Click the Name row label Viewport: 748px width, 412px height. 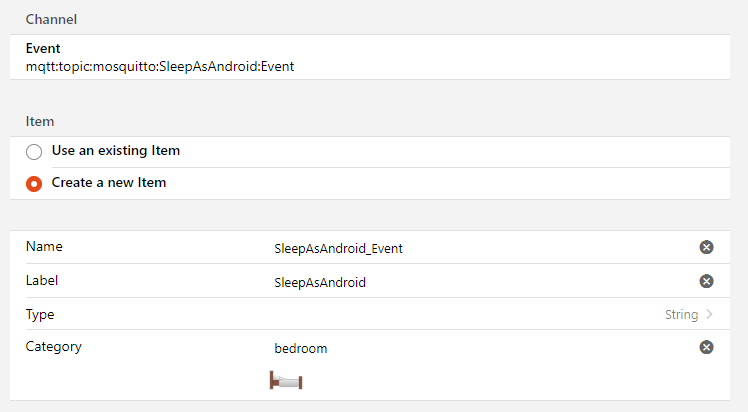point(43,246)
